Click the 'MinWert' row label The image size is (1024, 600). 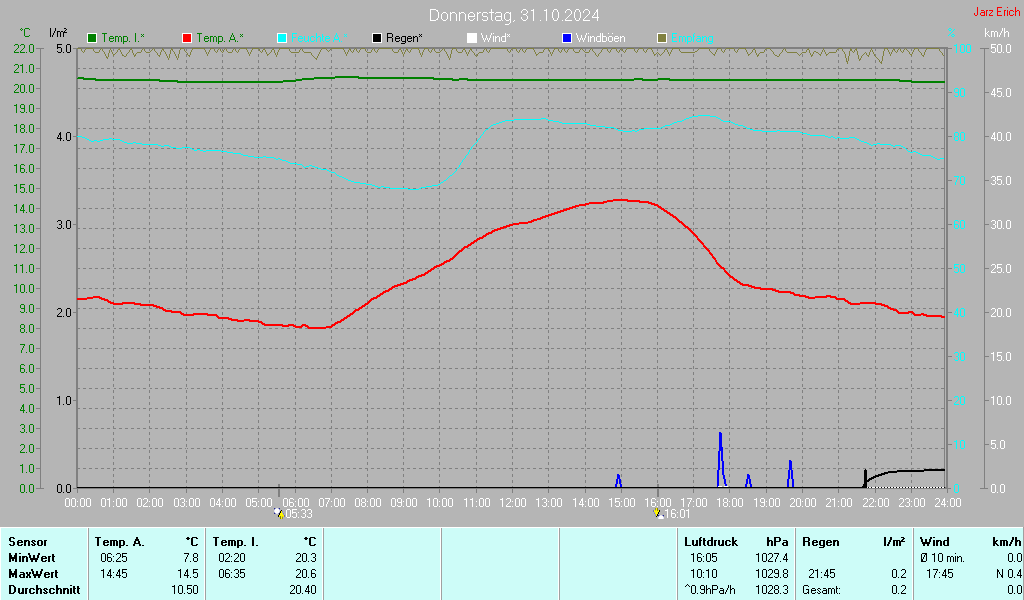(x=32, y=558)
